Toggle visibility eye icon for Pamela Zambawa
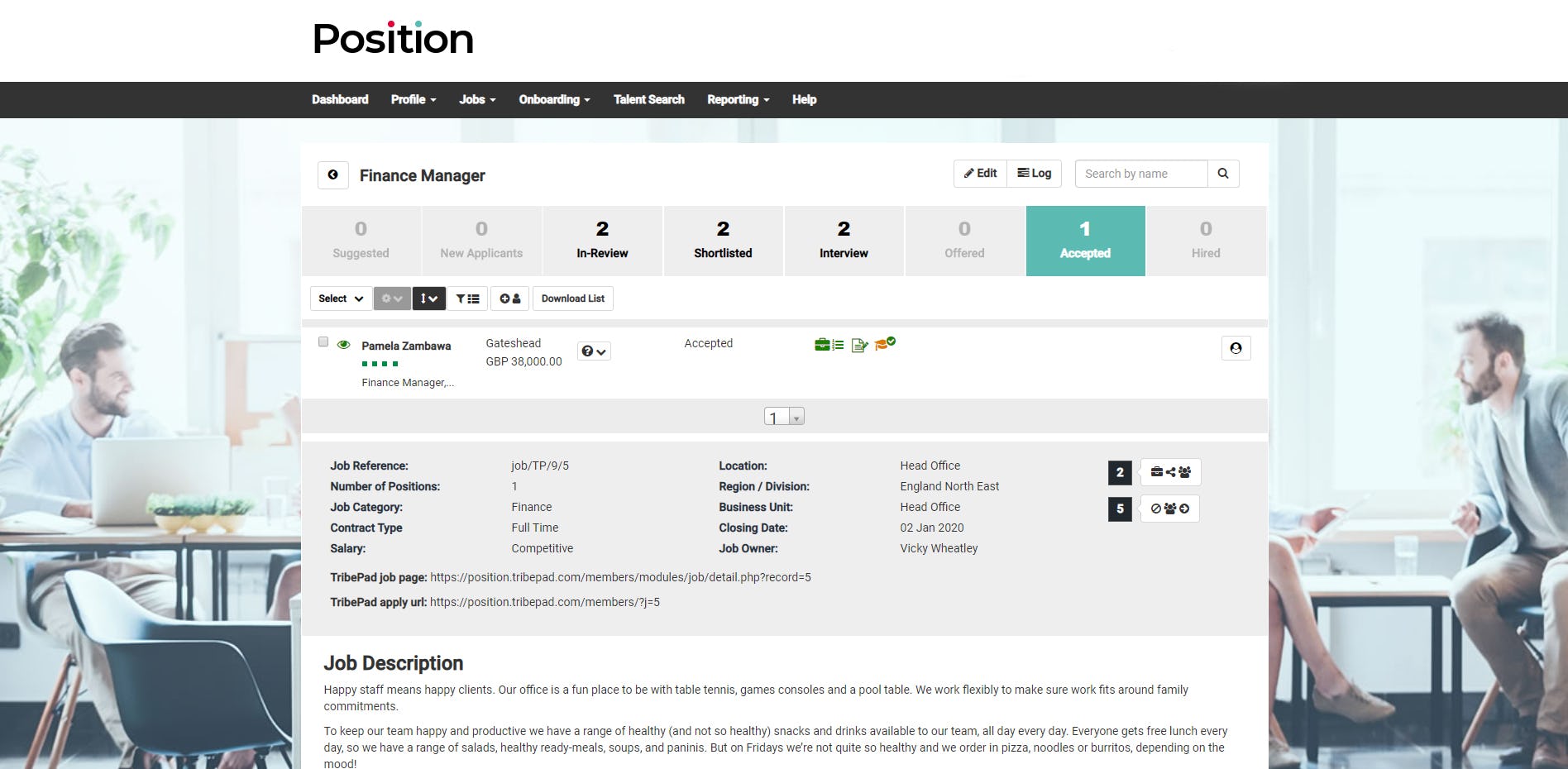The width and height of the screenshot is (1568, 769). tap(344, 344)
